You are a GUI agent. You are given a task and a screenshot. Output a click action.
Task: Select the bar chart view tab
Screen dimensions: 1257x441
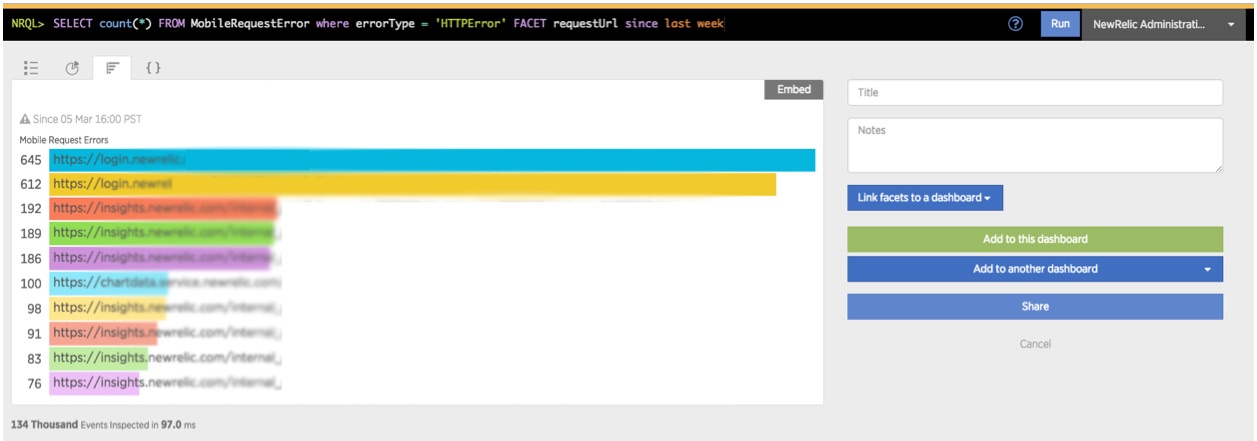[x=113, y=68]
